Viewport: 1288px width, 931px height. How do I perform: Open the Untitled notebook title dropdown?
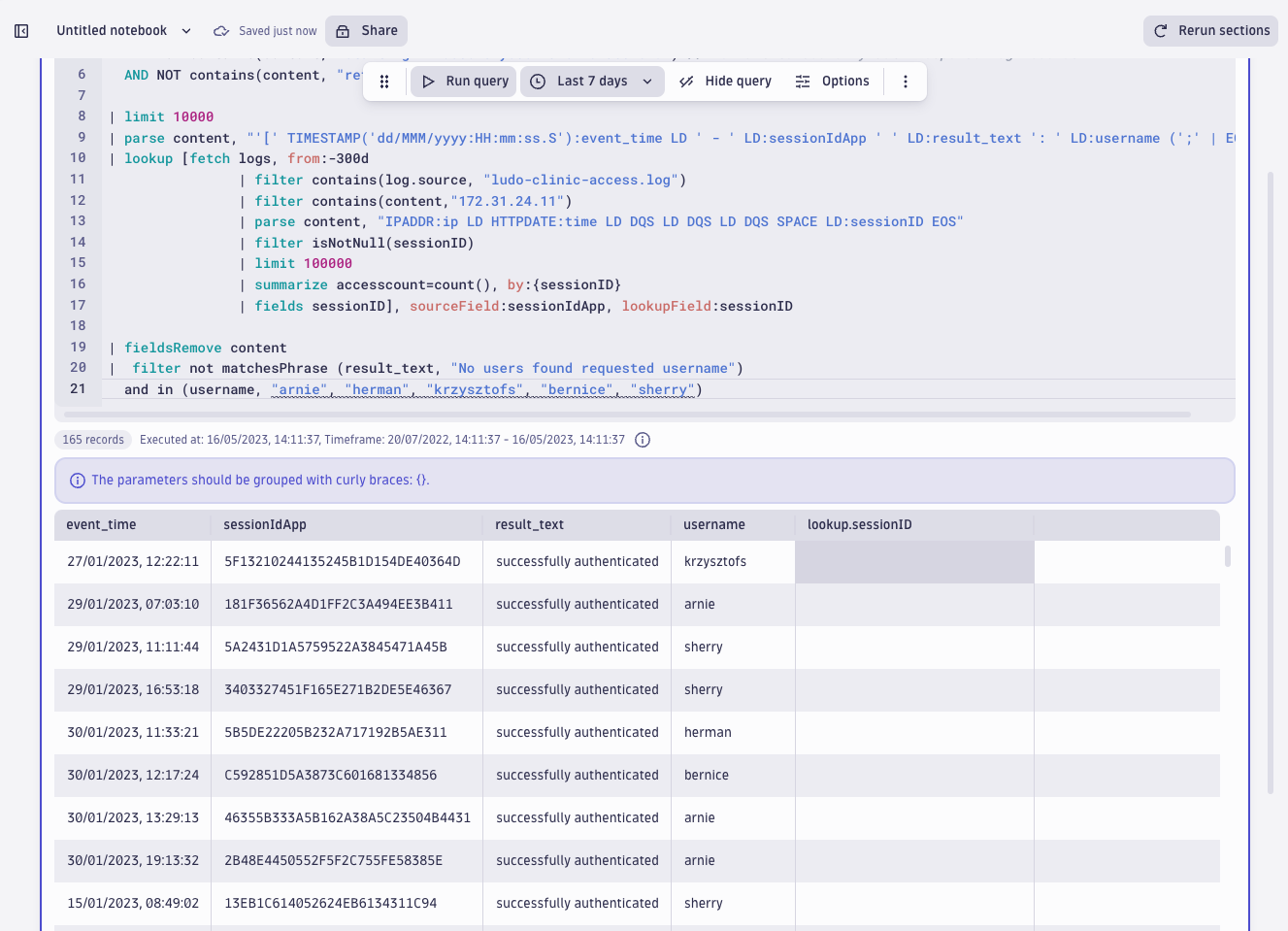tap(185, 30)
